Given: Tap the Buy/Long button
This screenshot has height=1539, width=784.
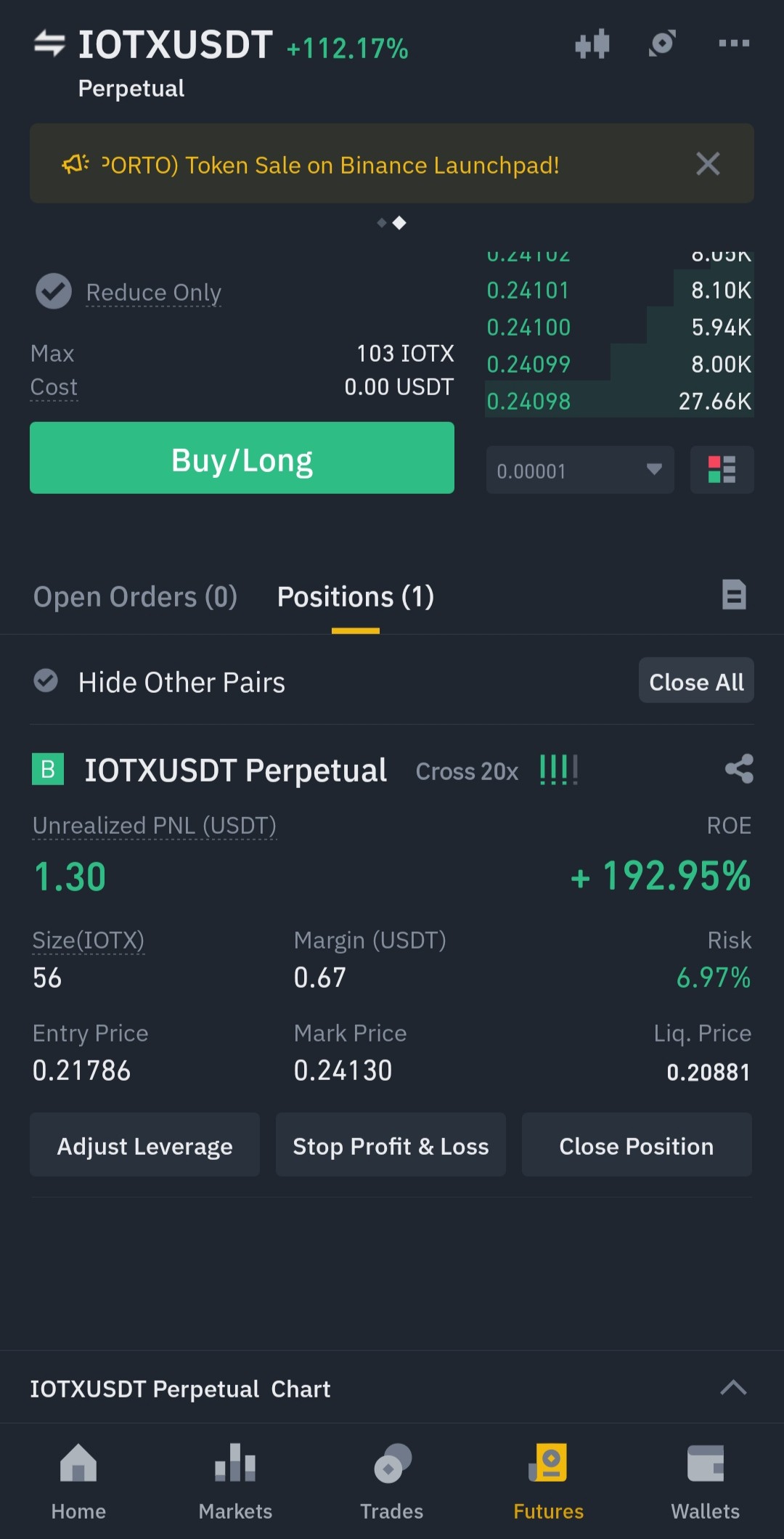Looking at the screenshot, I should click(242, 458).
